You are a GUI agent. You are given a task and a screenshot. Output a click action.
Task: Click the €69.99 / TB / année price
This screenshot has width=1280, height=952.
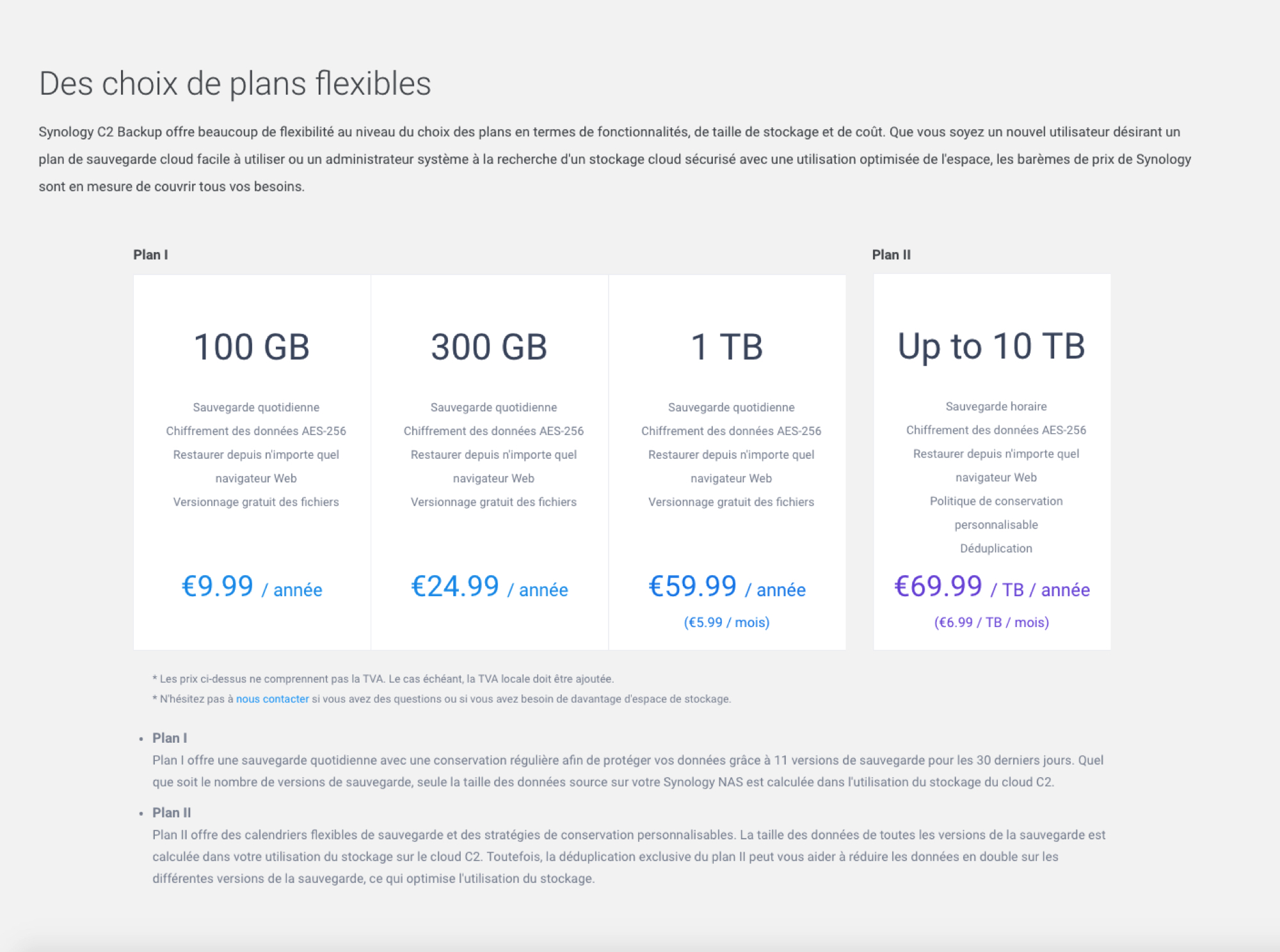pos(992,586)
